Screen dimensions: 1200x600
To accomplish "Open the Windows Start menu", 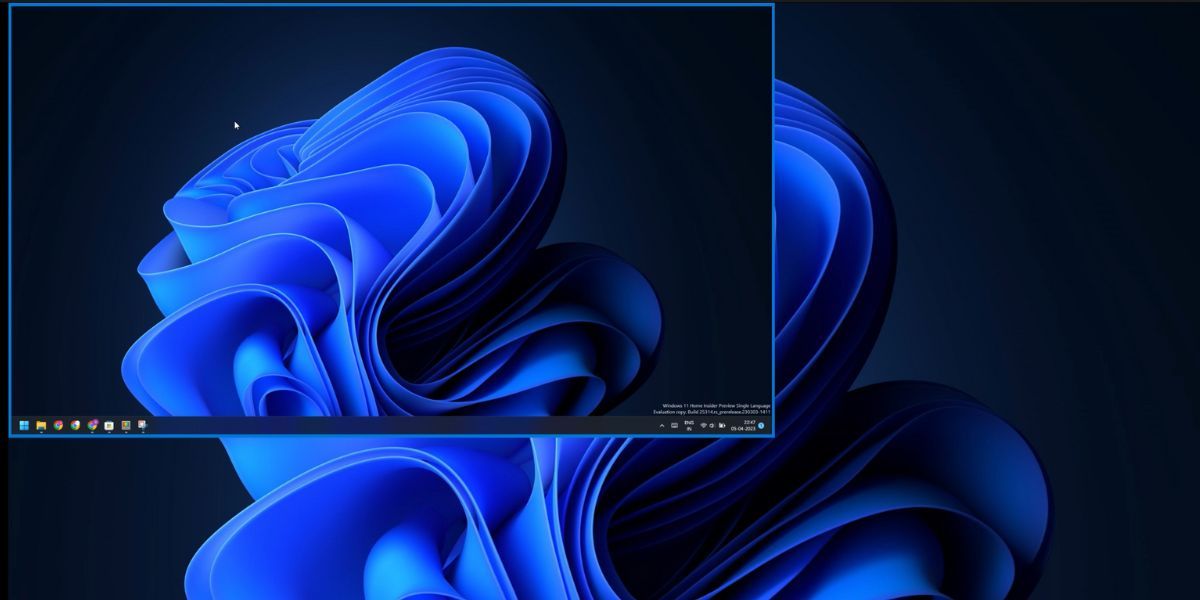I will (x=24, y=425).
